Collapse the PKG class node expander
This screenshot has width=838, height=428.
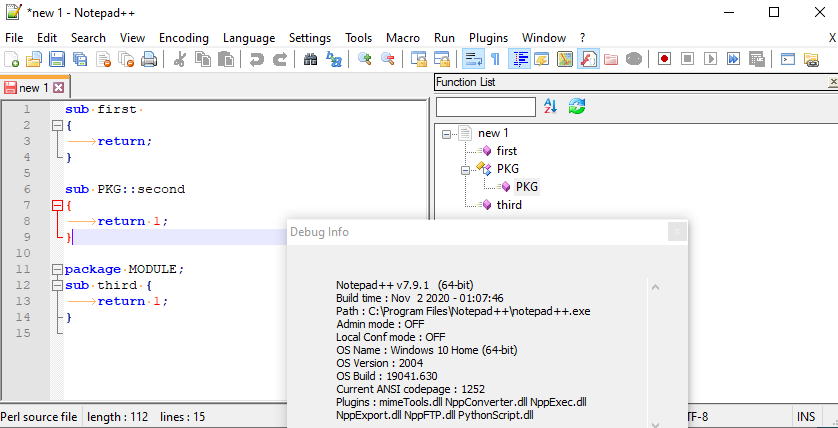click(465, 170)
